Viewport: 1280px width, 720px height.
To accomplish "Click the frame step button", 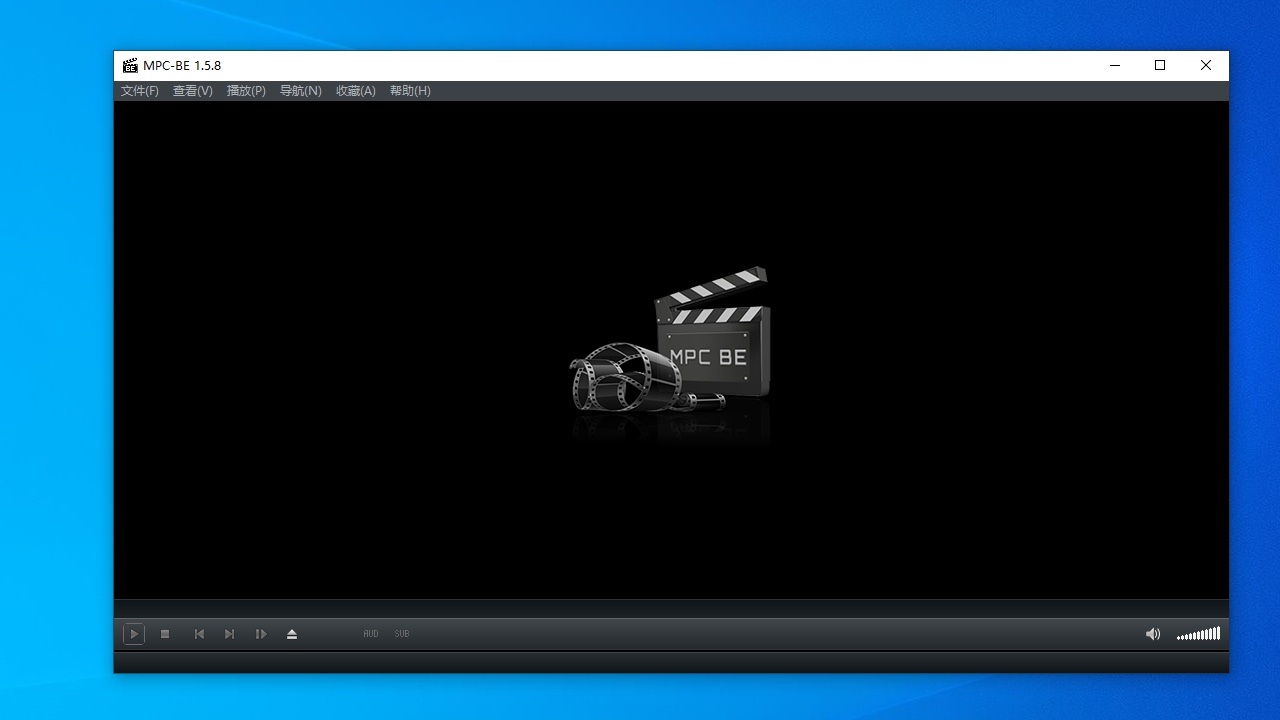I will tap(261, 634).
